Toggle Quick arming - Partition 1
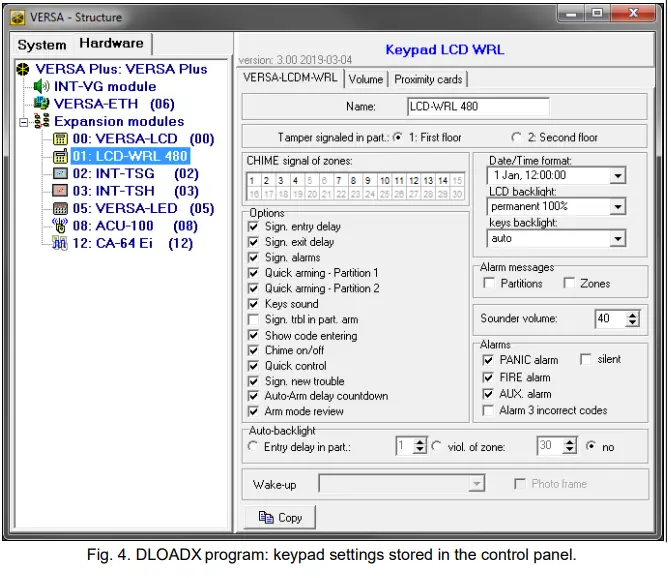671x578 pixels. 253,273
